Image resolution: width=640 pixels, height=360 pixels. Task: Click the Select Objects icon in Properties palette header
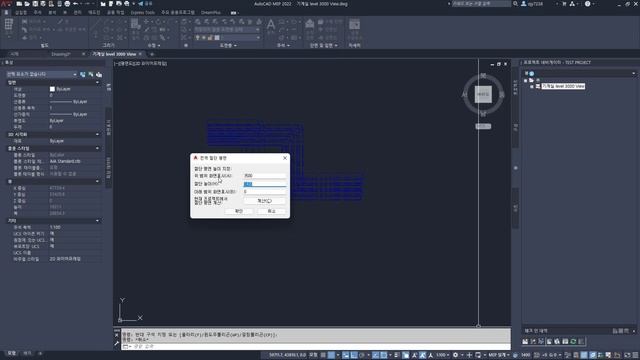pos(91,74)
